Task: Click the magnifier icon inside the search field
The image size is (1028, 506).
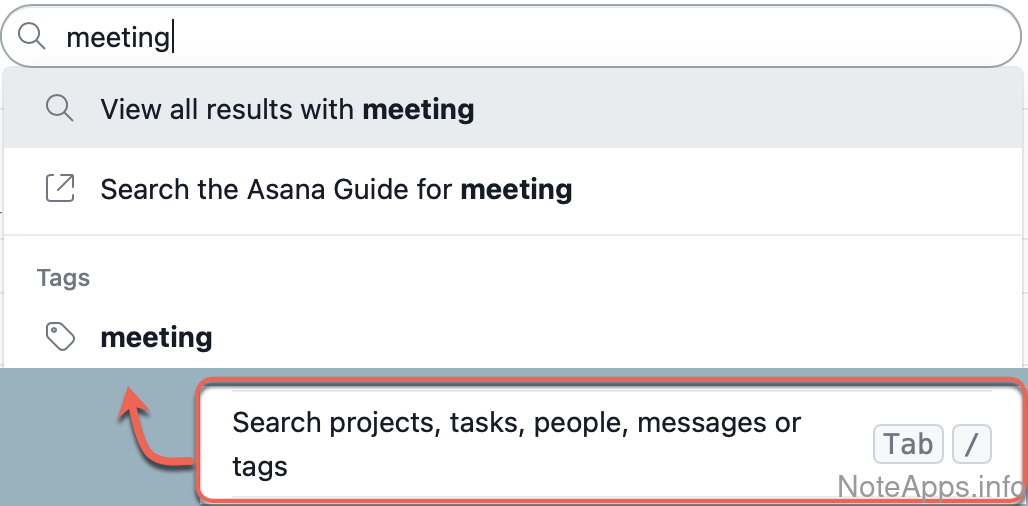Action: [33, 37]
